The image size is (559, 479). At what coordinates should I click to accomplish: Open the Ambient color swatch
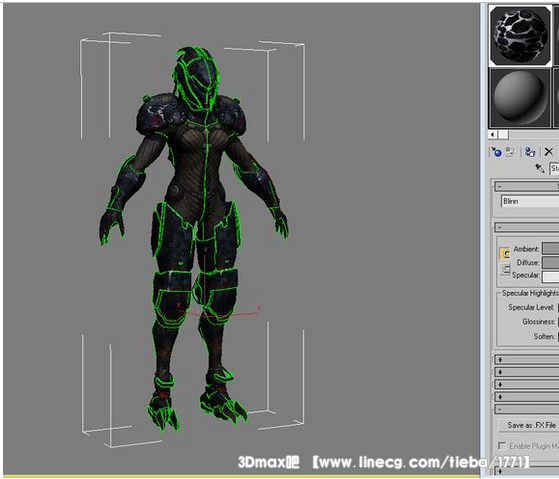tap(550, 248)
